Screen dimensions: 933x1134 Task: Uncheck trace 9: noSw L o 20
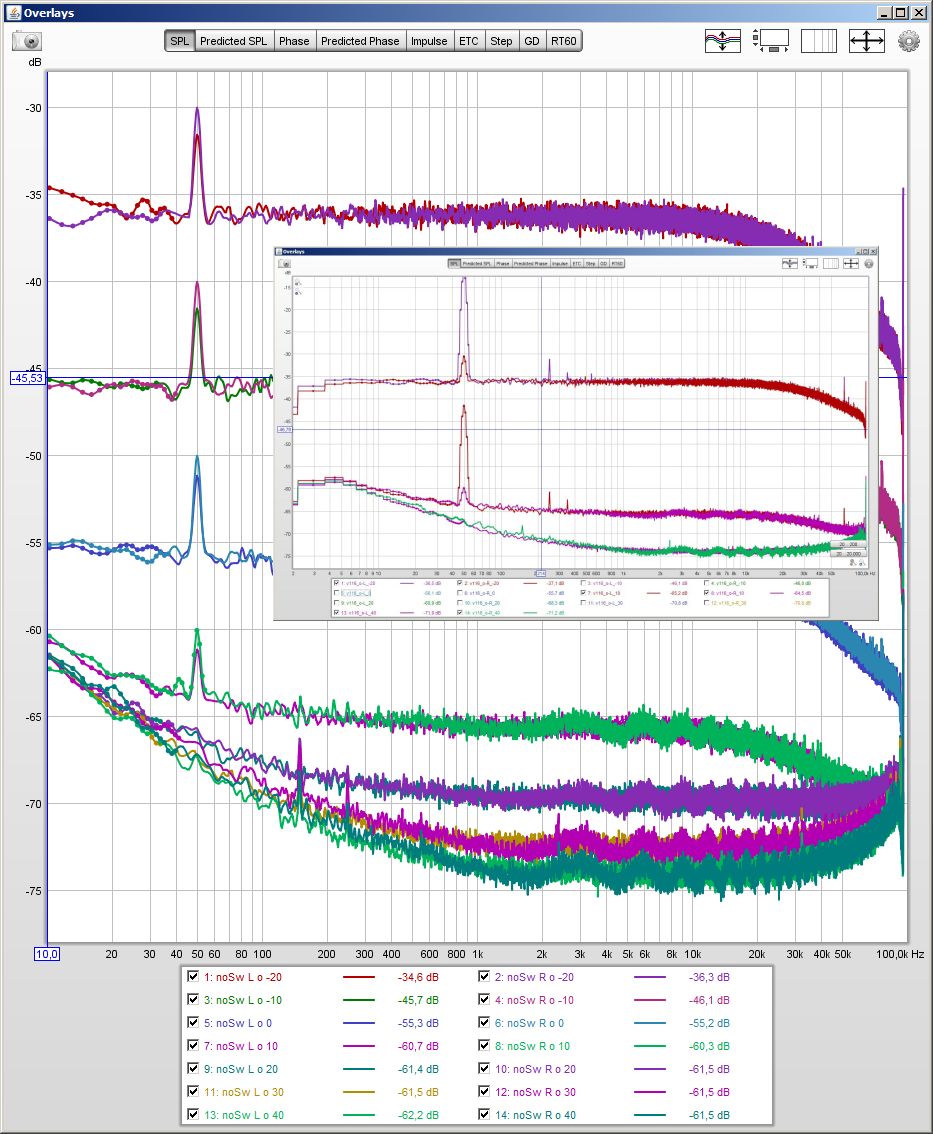pyautogui.click(x=193, y=1068)
